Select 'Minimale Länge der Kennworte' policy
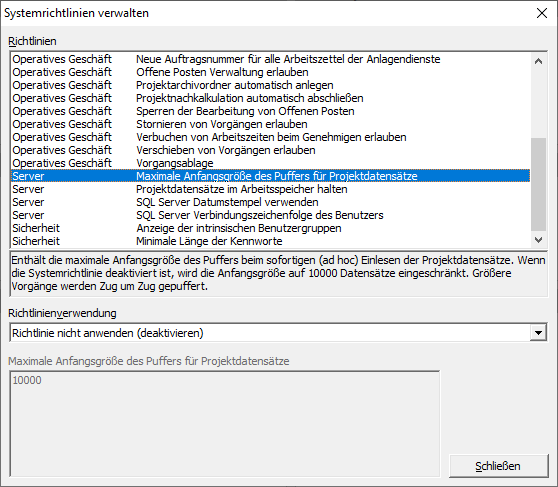 tap(270, 241)
